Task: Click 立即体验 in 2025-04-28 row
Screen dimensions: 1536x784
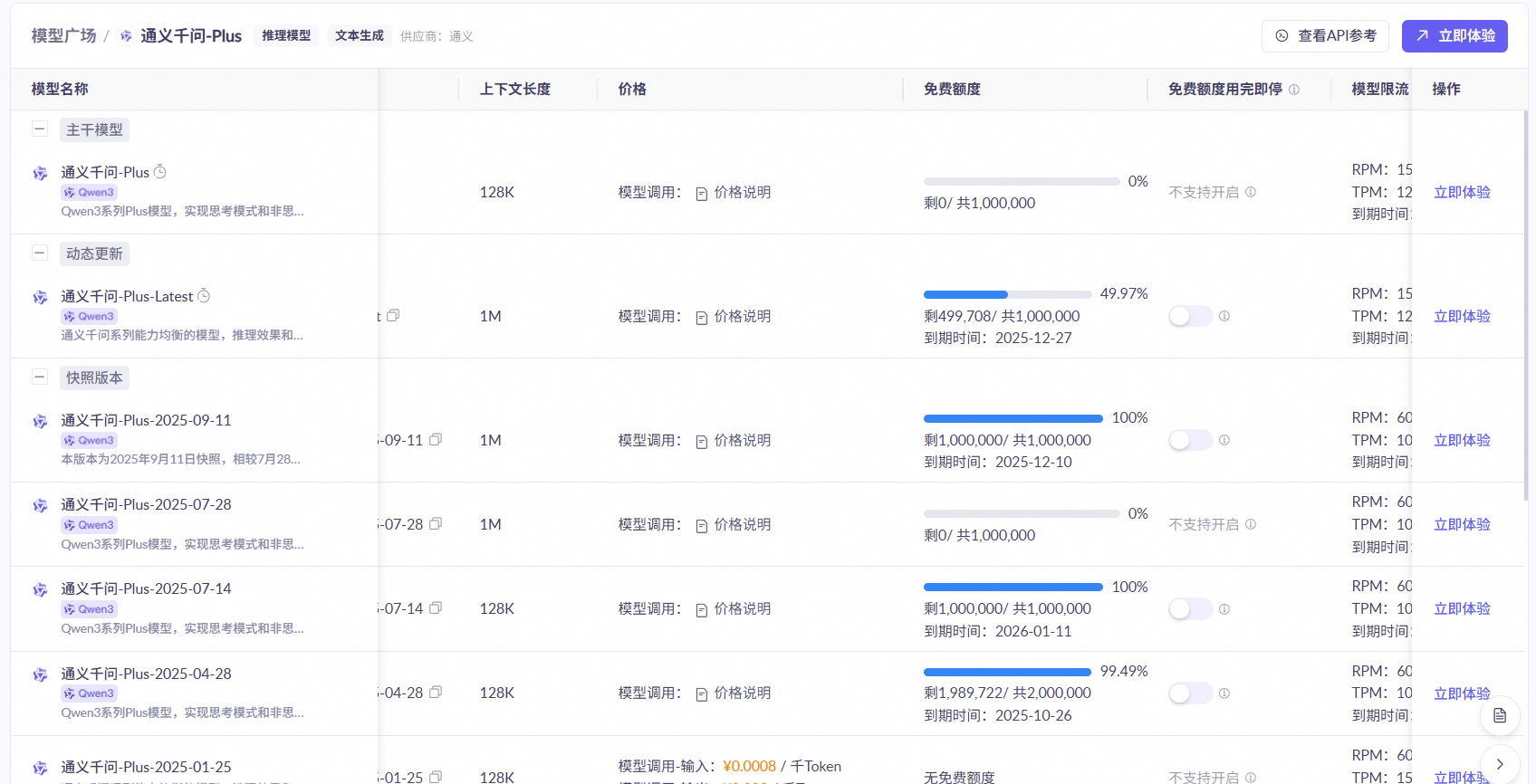Action: pos(1462,693)
